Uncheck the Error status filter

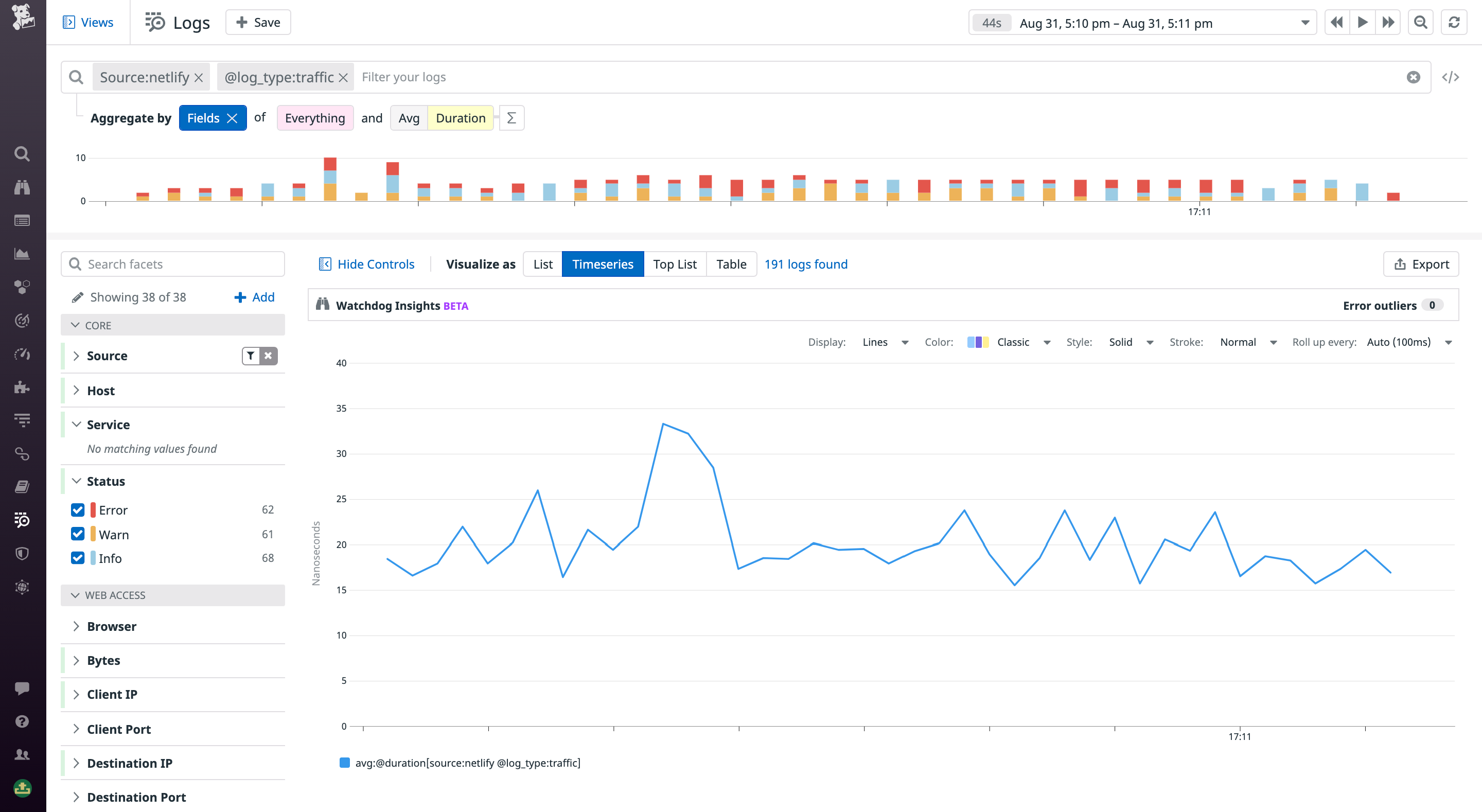click(x=78, y=510)
